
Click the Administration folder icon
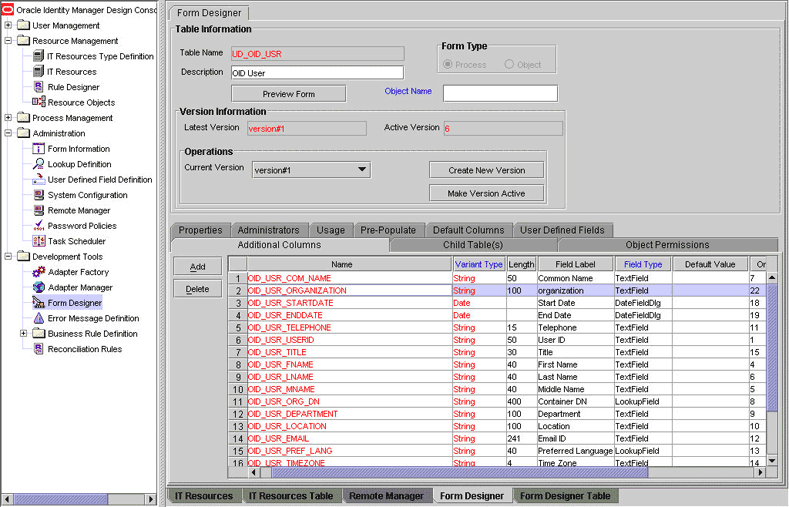pos(24,133)
